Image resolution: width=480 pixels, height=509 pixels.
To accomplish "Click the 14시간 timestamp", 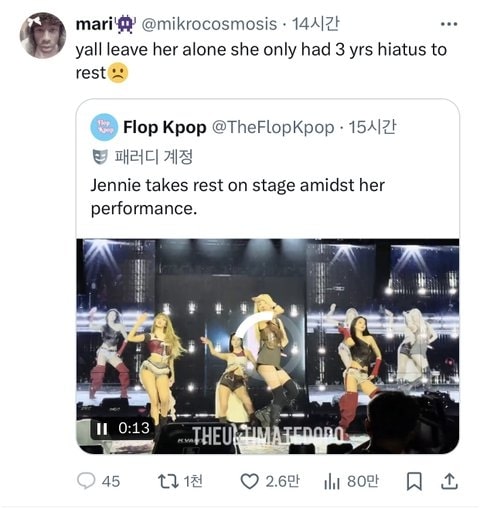I will [x=315, y=24].
